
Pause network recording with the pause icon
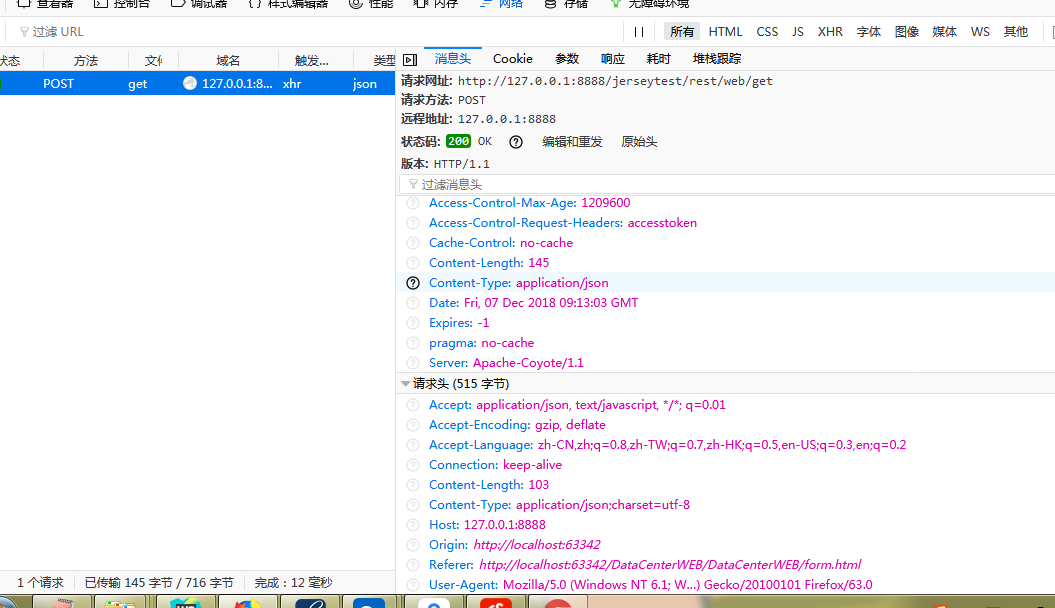pos(639,32)
